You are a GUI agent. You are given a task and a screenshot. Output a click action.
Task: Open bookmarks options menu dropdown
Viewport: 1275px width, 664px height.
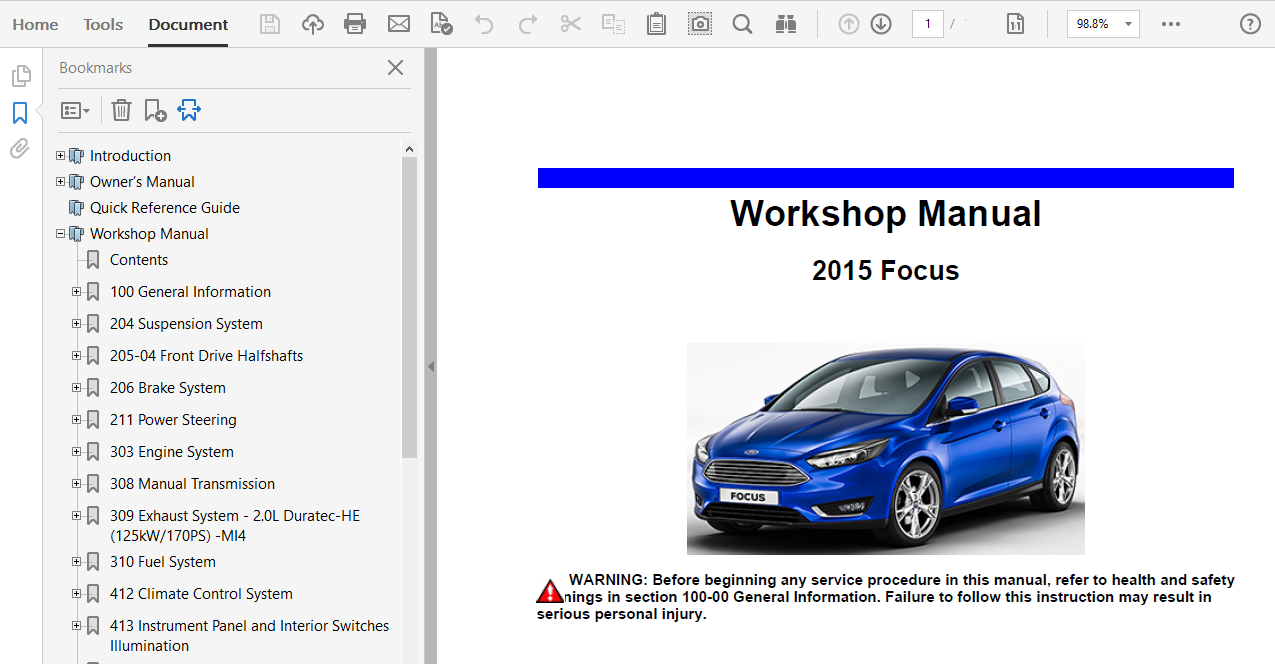tap(75, 110)
